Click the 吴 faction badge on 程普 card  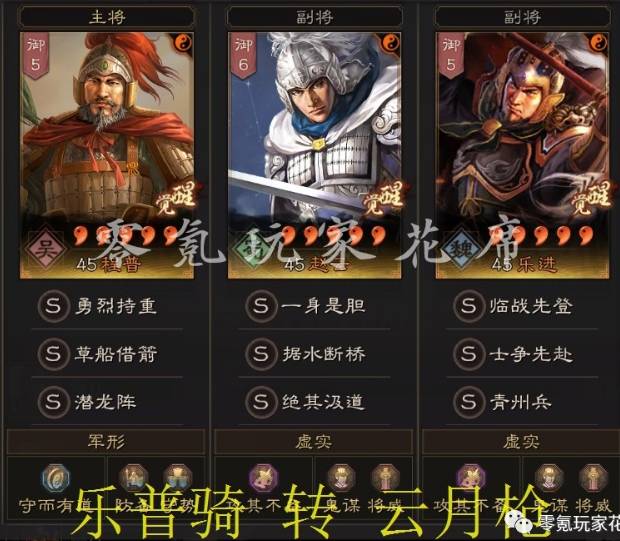45,250
